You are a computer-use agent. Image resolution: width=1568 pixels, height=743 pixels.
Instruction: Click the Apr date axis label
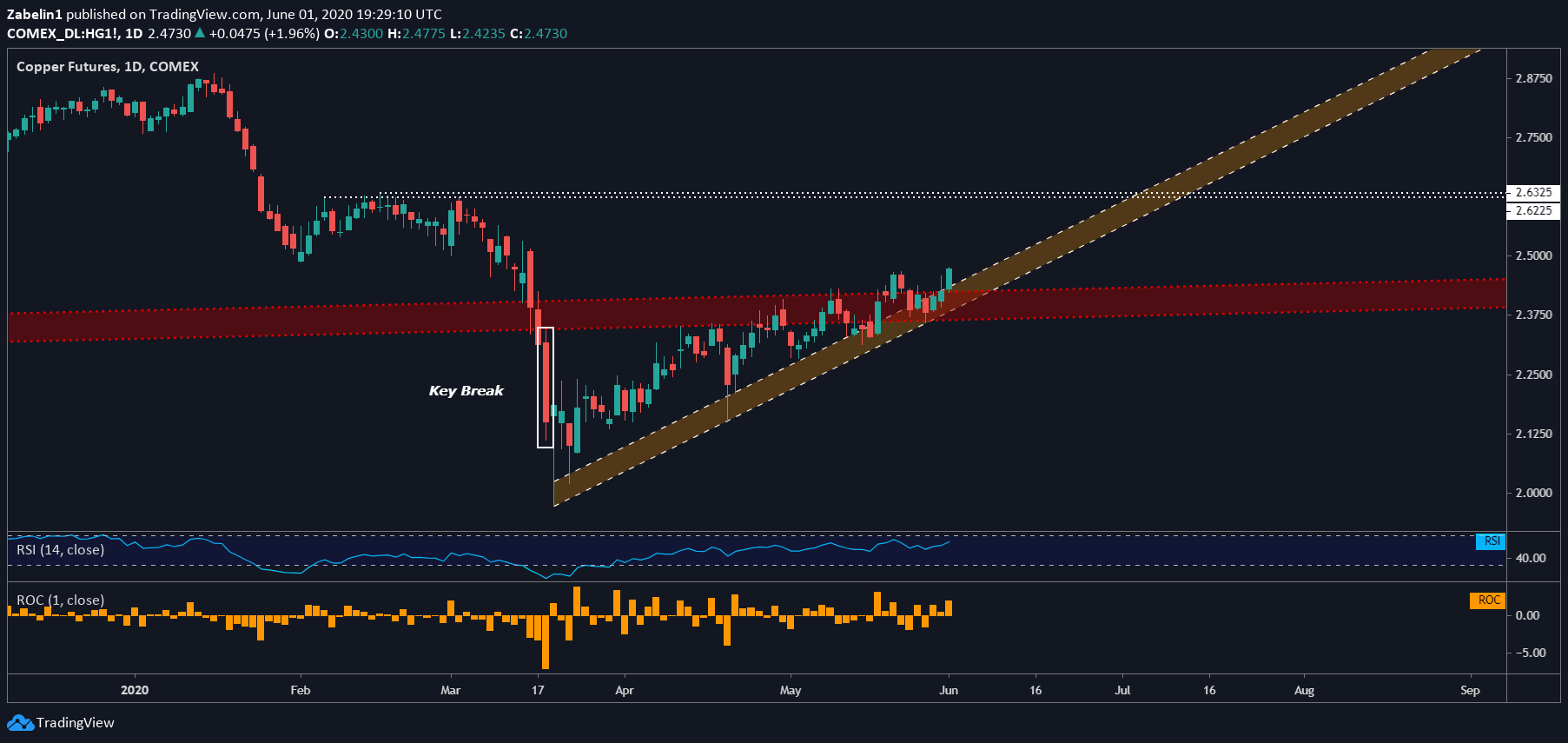[x=624, y=690]
